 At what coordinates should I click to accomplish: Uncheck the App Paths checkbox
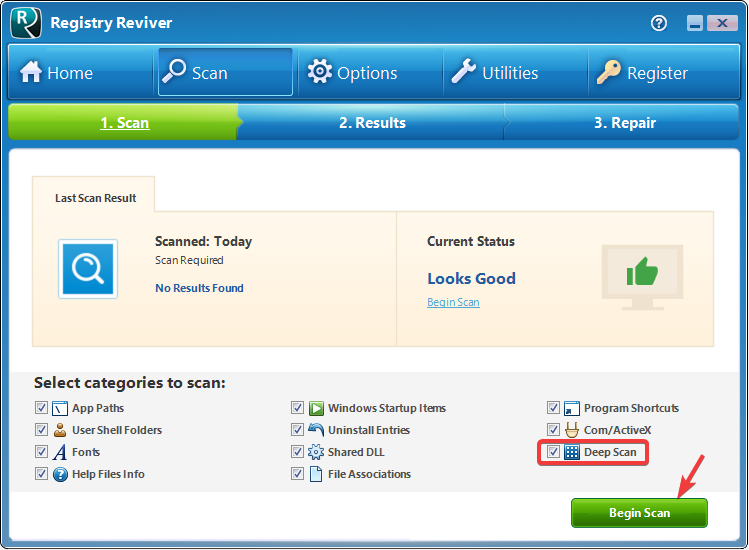[x=42, y=408]
